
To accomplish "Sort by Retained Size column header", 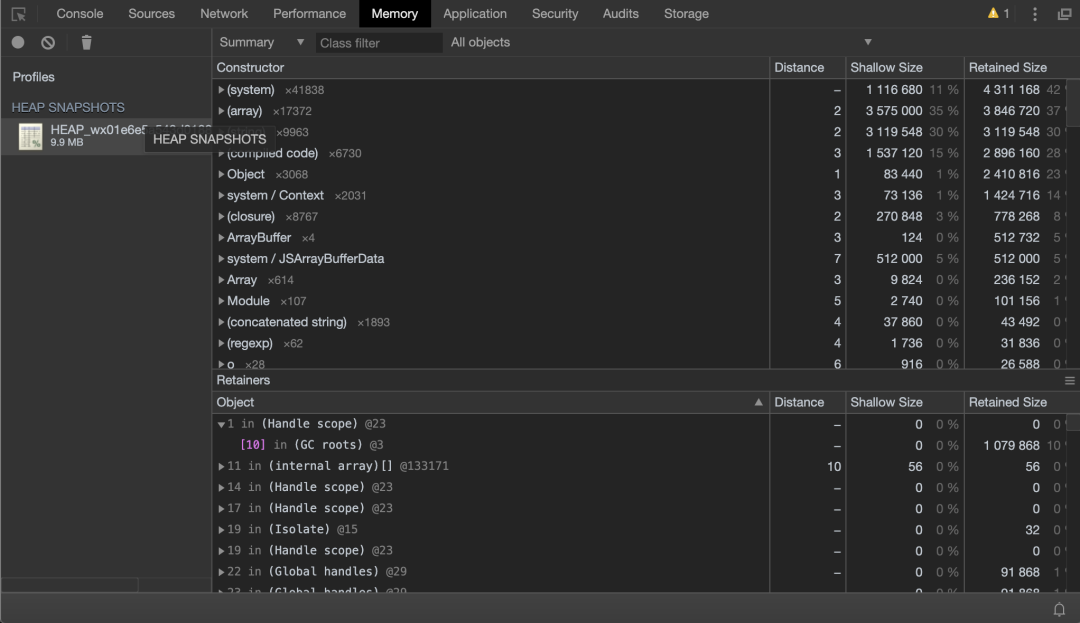I will (1007, 67).
